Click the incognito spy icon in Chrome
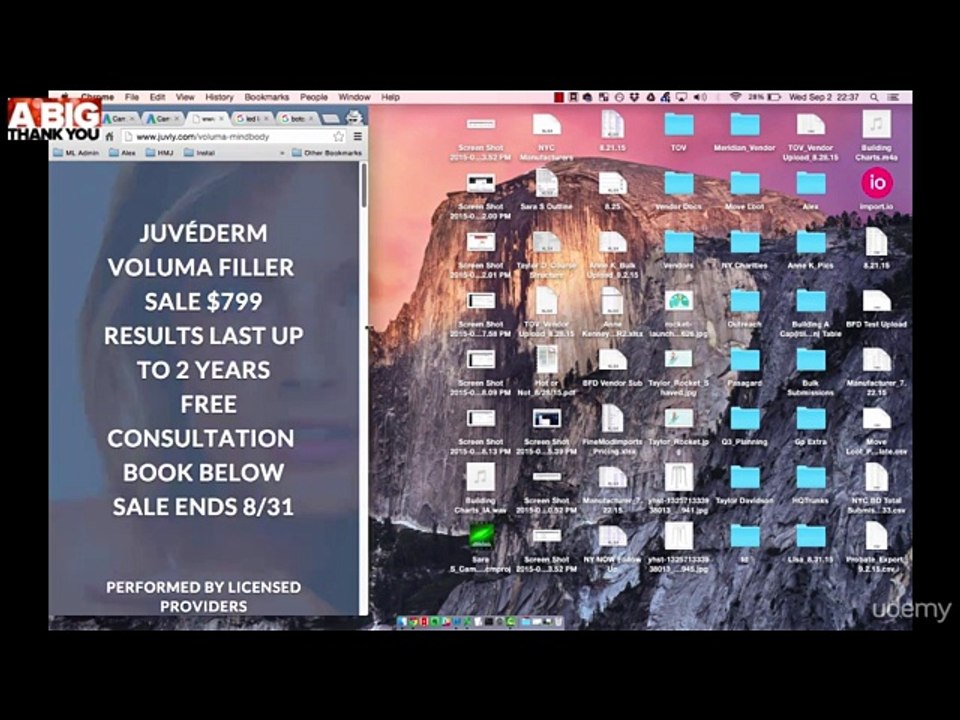The width and height of the screenshot is (960, 720). [354, 117]
